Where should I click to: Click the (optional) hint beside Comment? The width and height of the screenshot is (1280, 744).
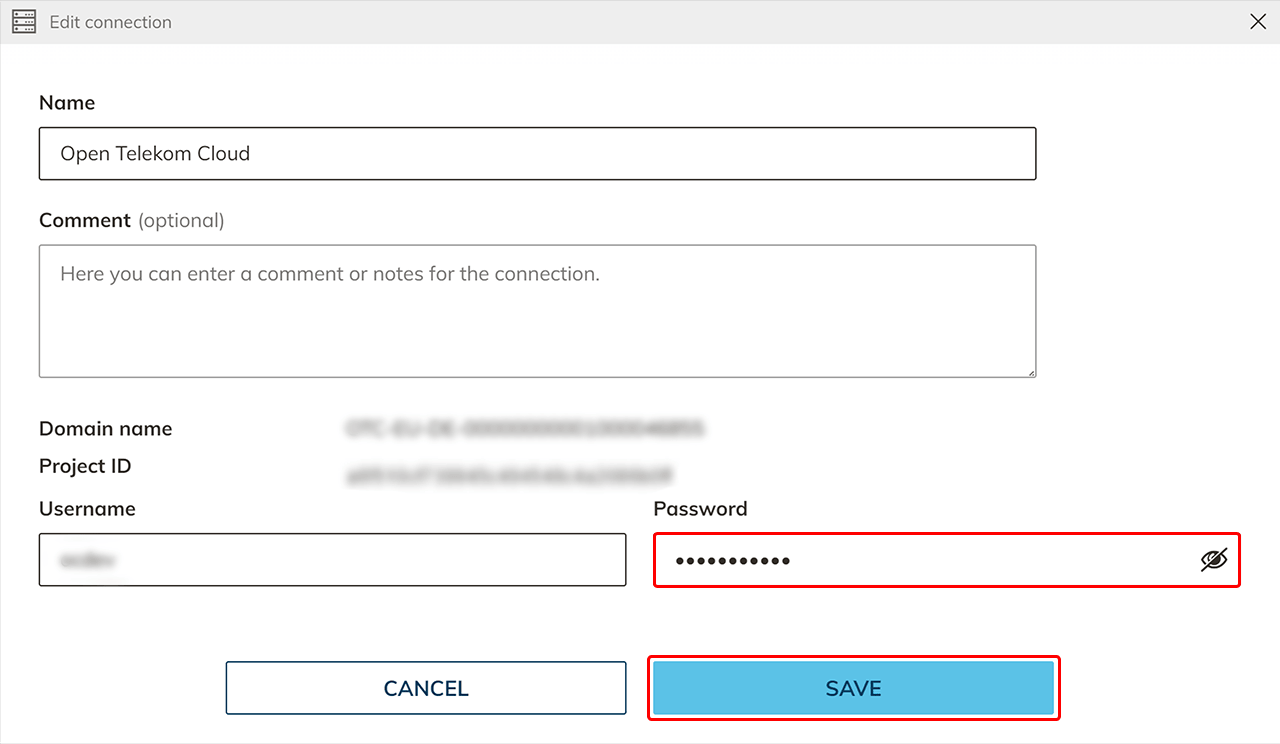click(181, 220)
